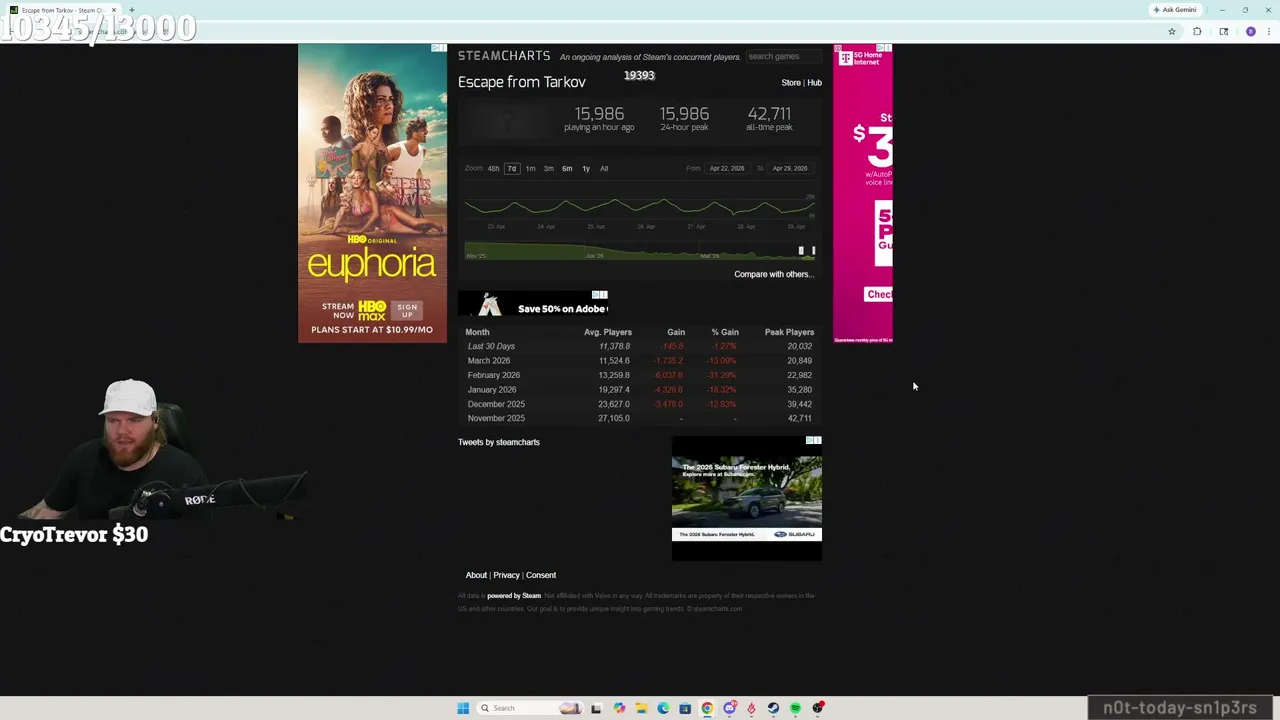The image size is (1280, 720).
Task: Open the Privacy footer link
Action: [506, 575]
